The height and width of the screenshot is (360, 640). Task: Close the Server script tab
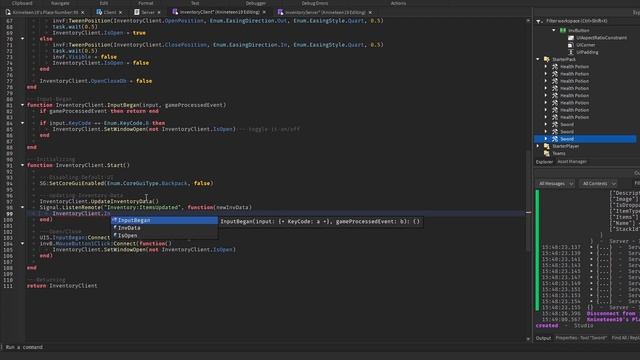click(159, 13)
